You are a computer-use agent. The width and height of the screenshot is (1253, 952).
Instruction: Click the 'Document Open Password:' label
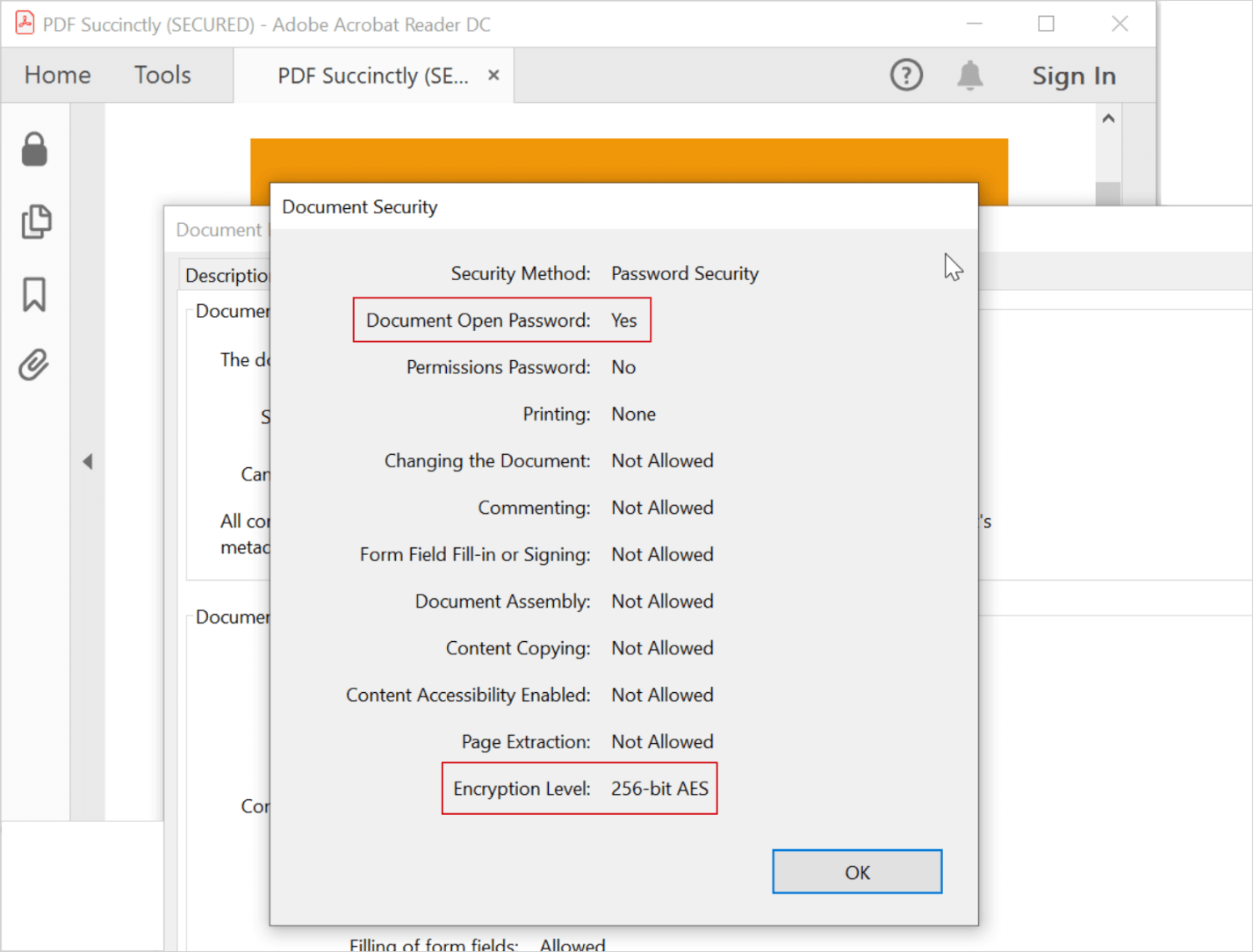pyautogui.click(x=479, y=321)
